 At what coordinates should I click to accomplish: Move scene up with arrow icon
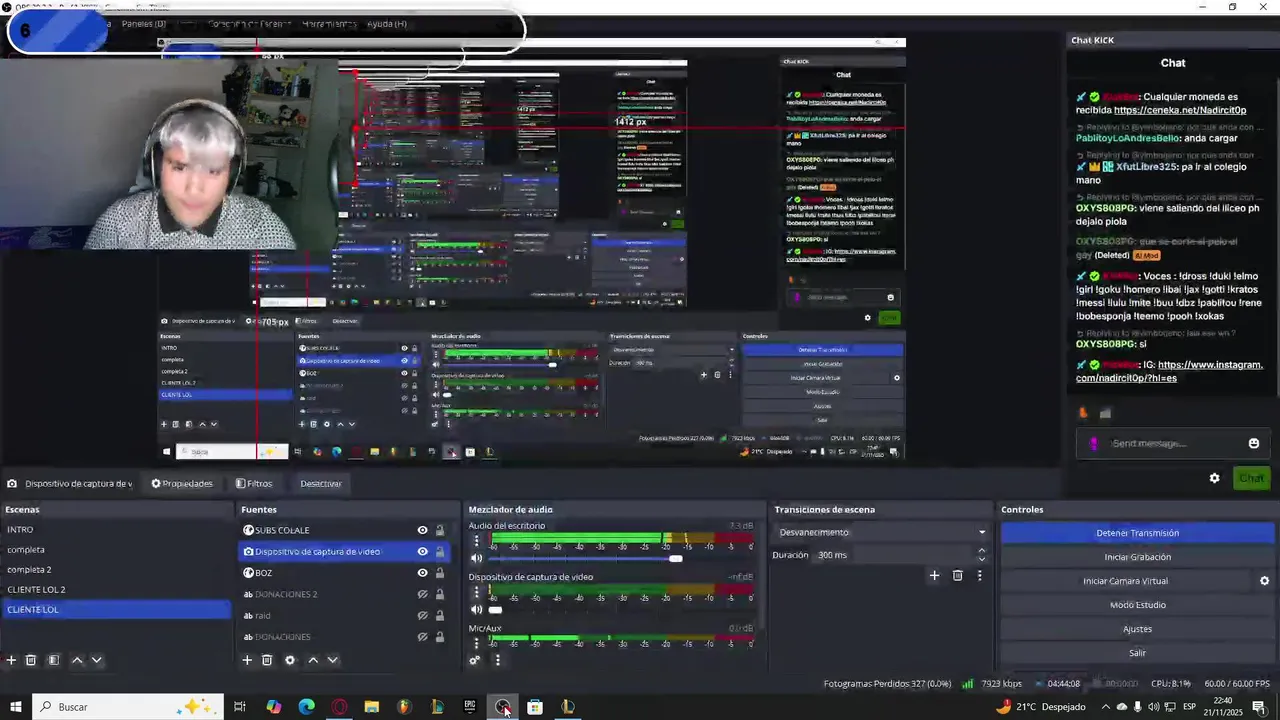pyautogui.click(x=77, y=660)
